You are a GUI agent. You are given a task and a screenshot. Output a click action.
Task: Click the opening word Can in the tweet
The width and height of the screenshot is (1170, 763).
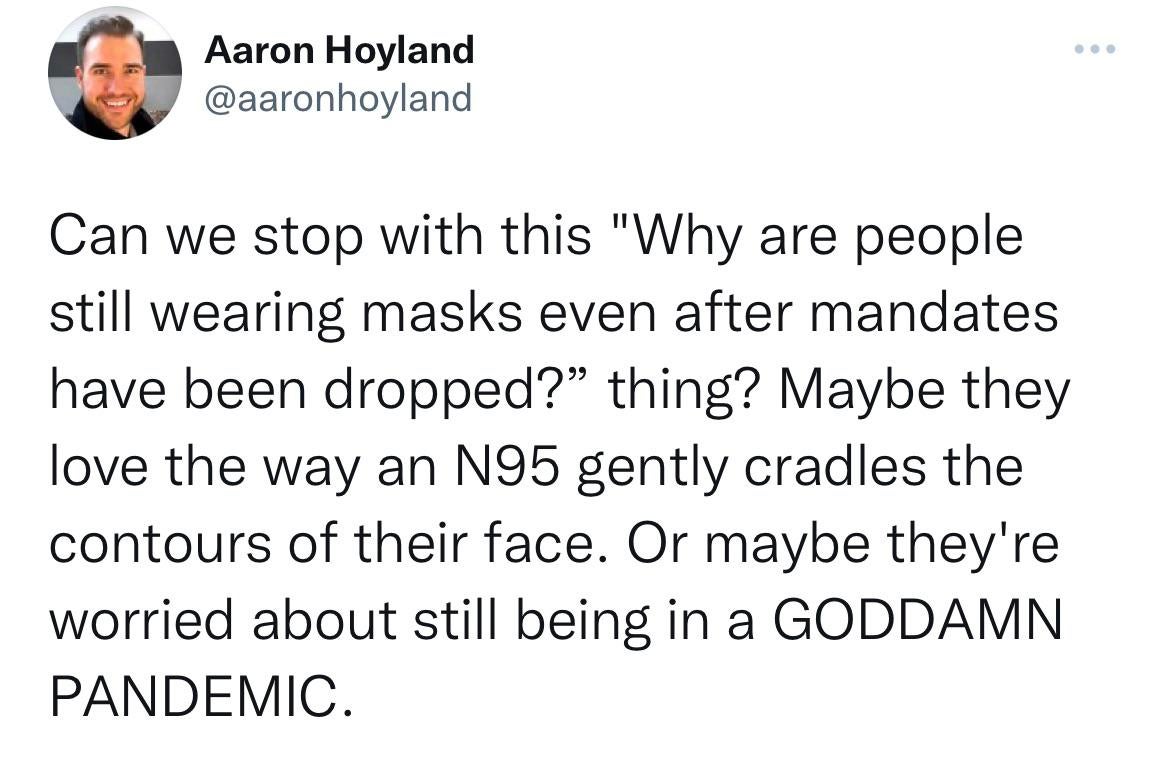98,236
